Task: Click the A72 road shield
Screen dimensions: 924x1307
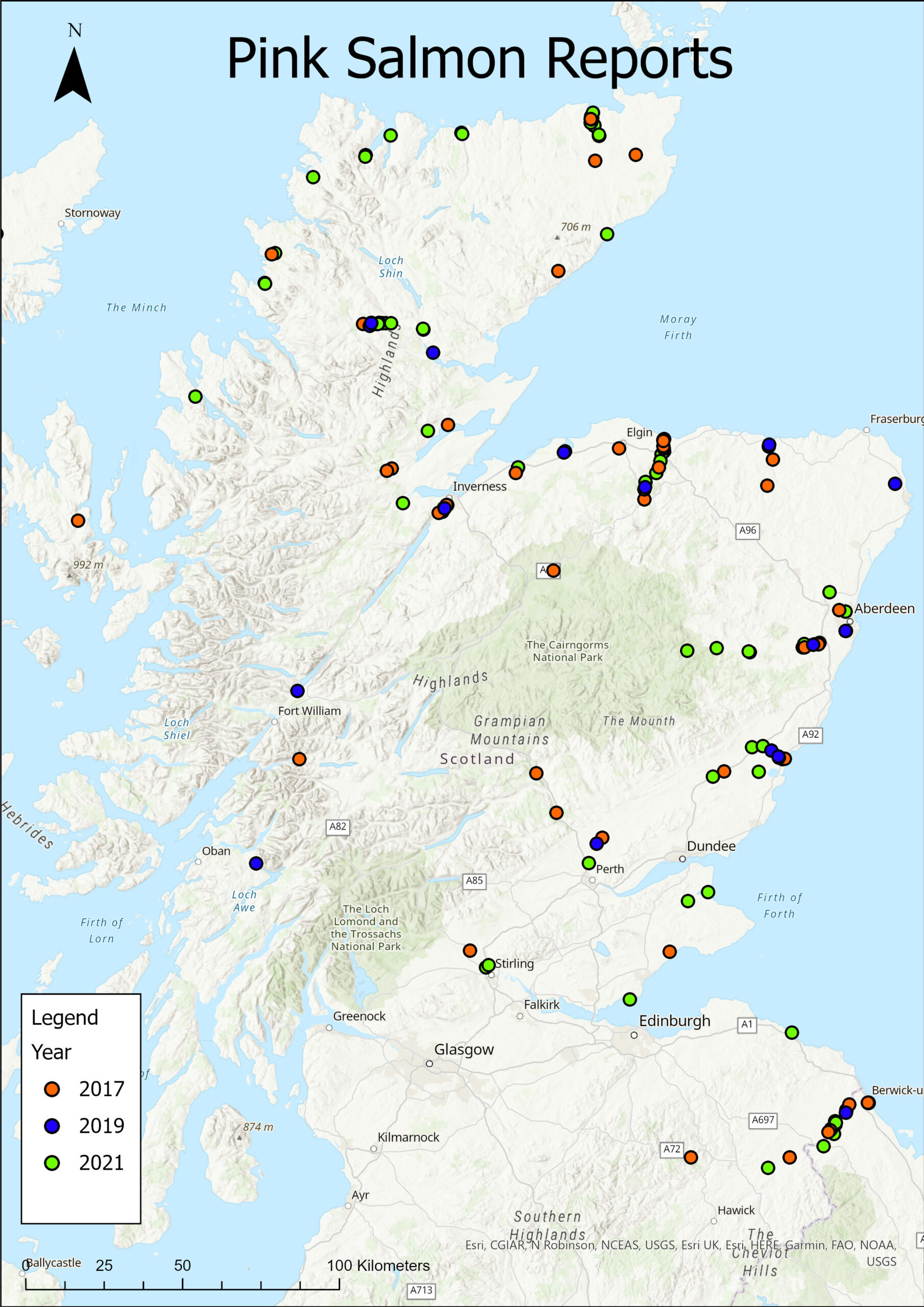Action: (672, 1149)
